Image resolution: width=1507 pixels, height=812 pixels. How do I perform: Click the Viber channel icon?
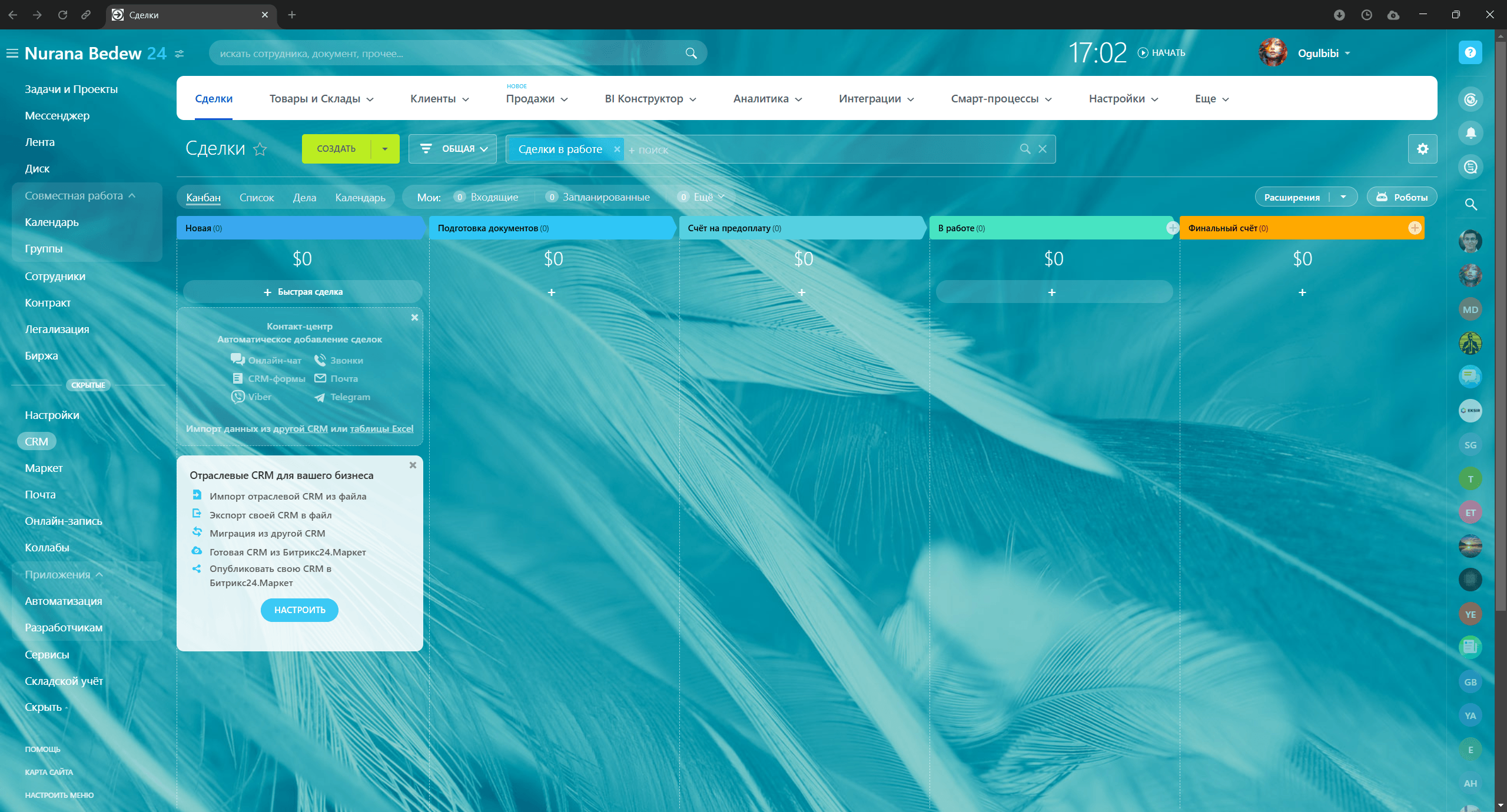[238, 397]
